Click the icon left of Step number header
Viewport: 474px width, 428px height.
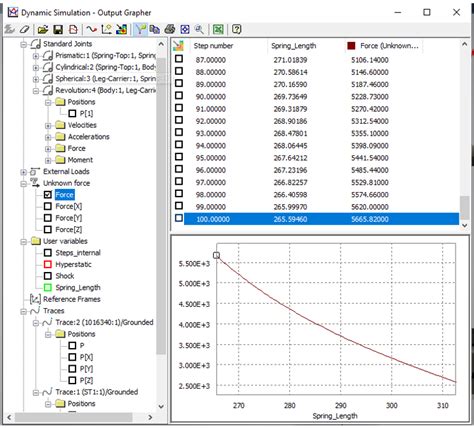tap(179, 46)
